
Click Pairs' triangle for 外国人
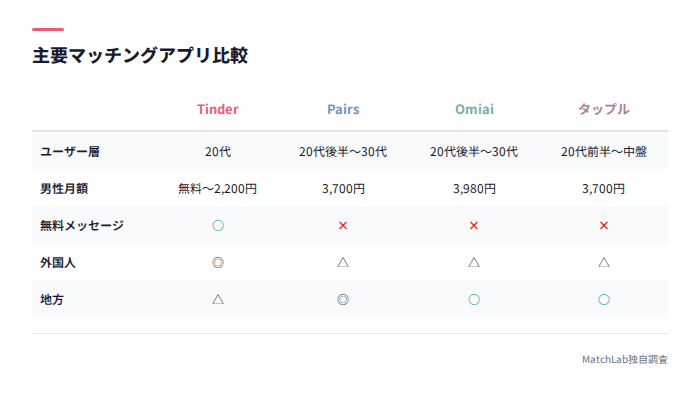343,262
